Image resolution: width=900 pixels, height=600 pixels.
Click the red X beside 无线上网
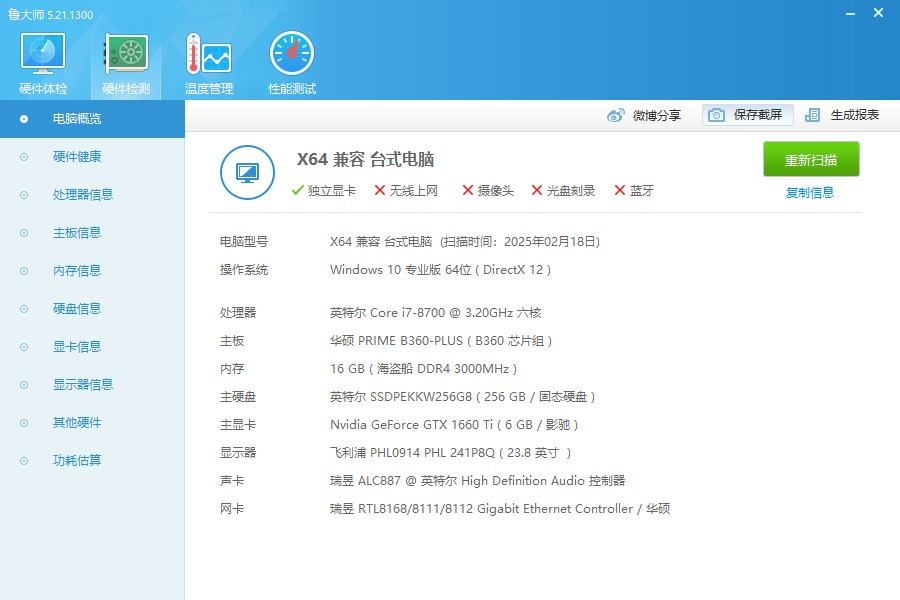click(x=379, y=190)
